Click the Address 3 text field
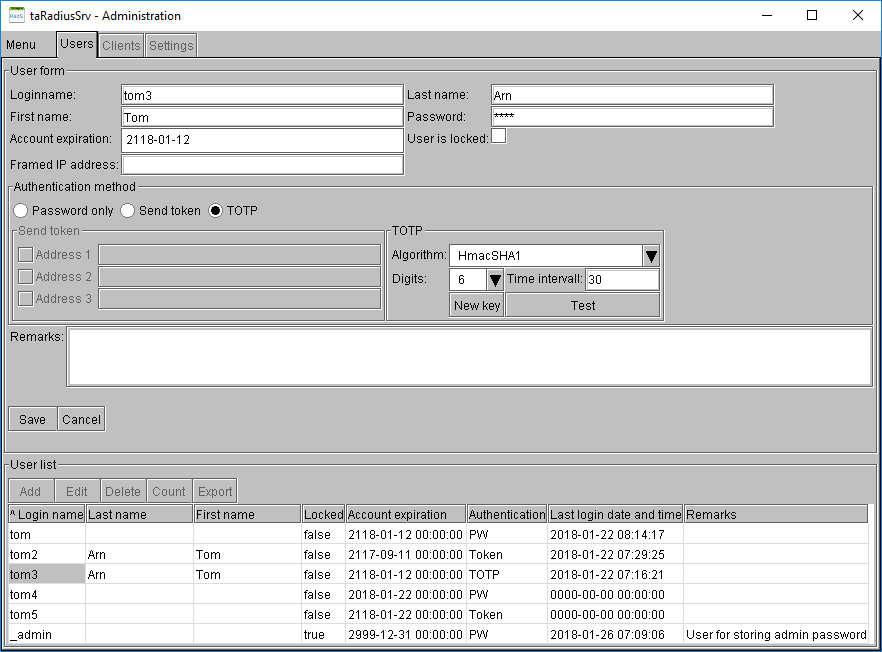The height and width of the screenshot is (652, 882). coord(240,298)
